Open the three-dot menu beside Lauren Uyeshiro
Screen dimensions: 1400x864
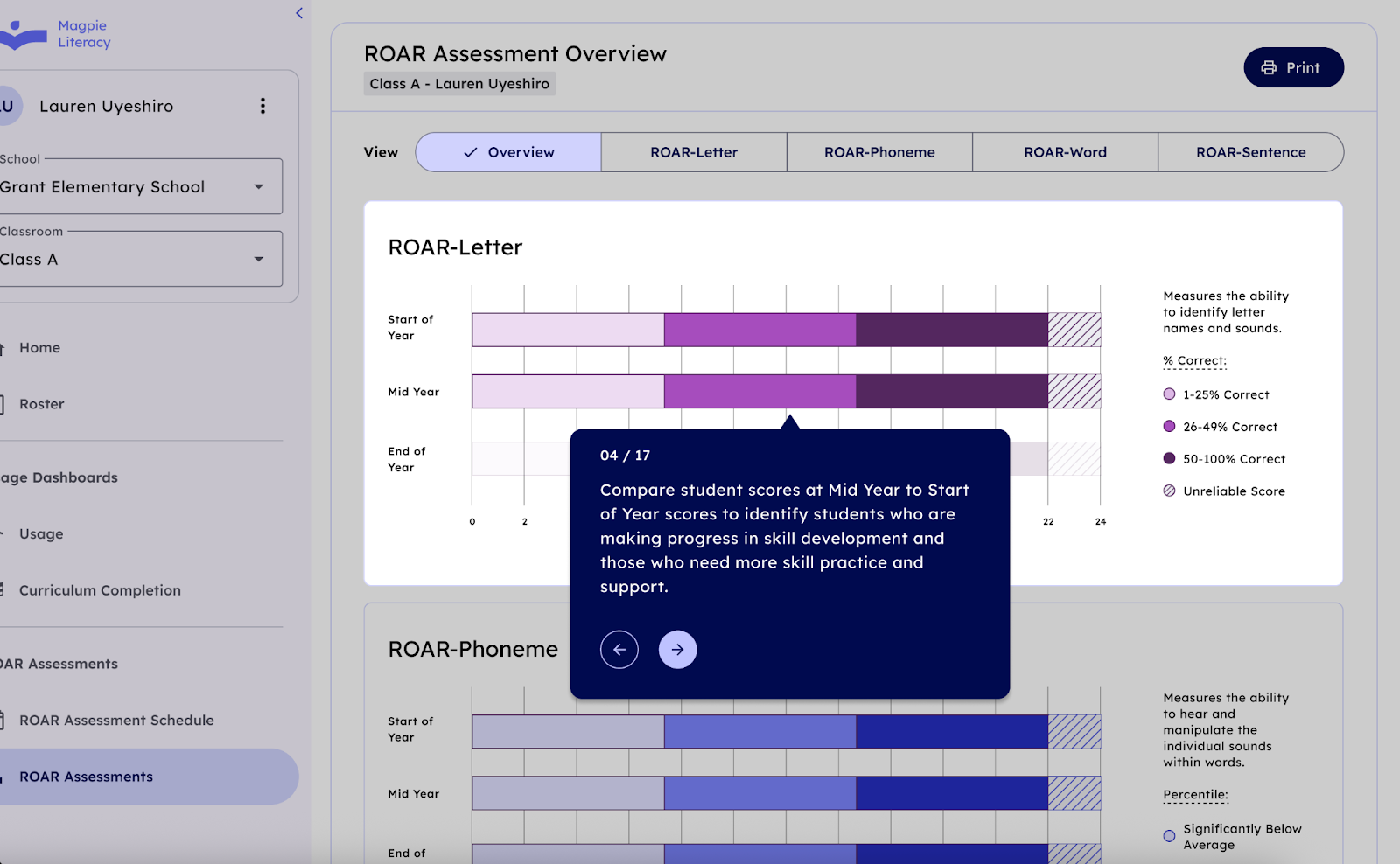(262, 106)
